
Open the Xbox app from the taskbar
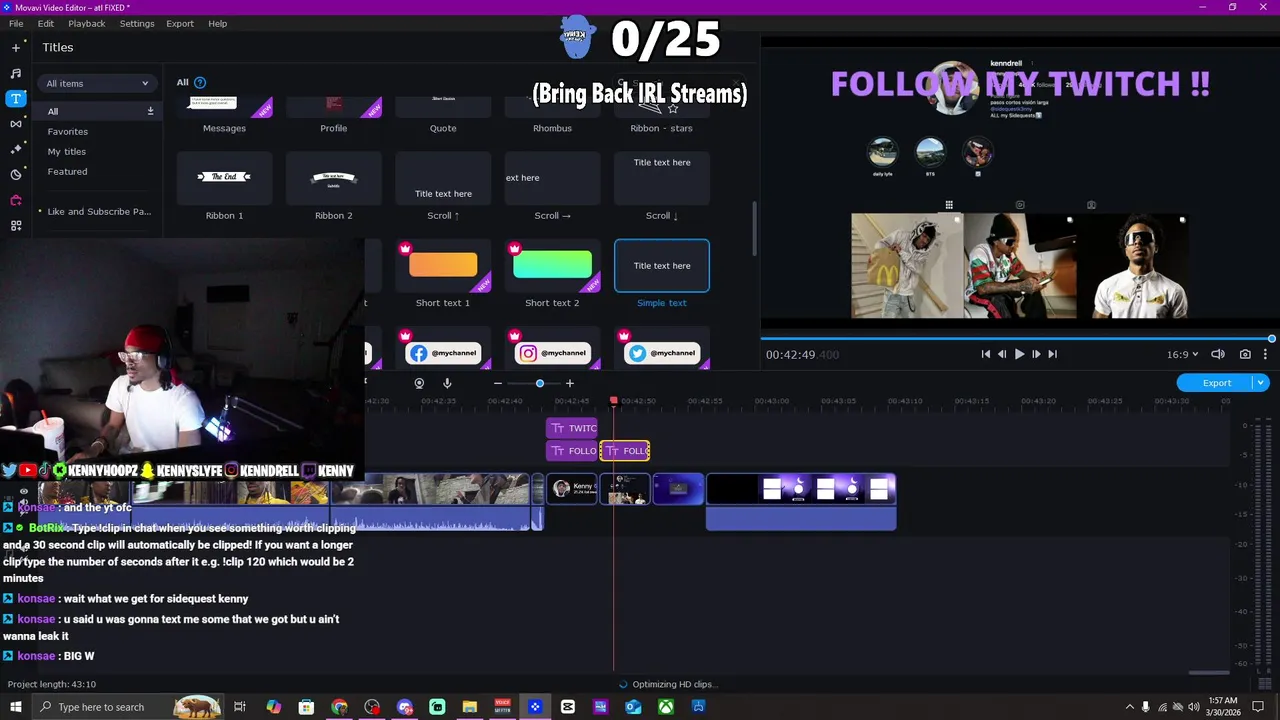pyautogui.click(x=665, y=707)
